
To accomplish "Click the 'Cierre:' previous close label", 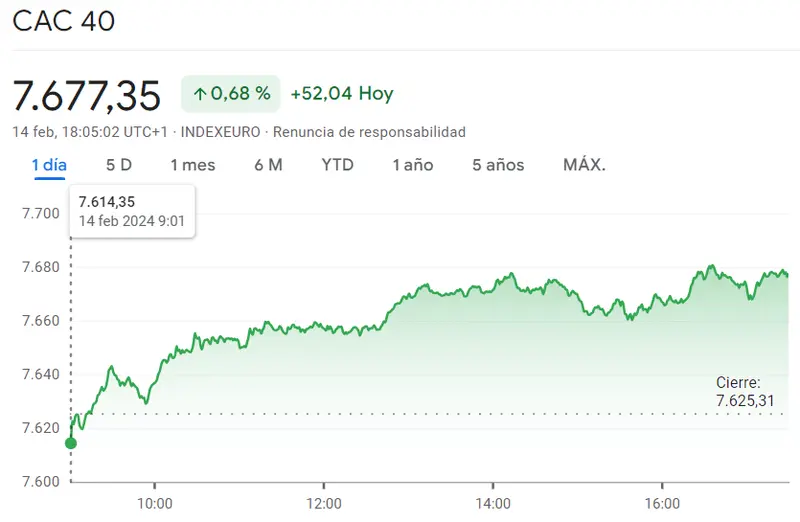I will (x=738, y=382).
